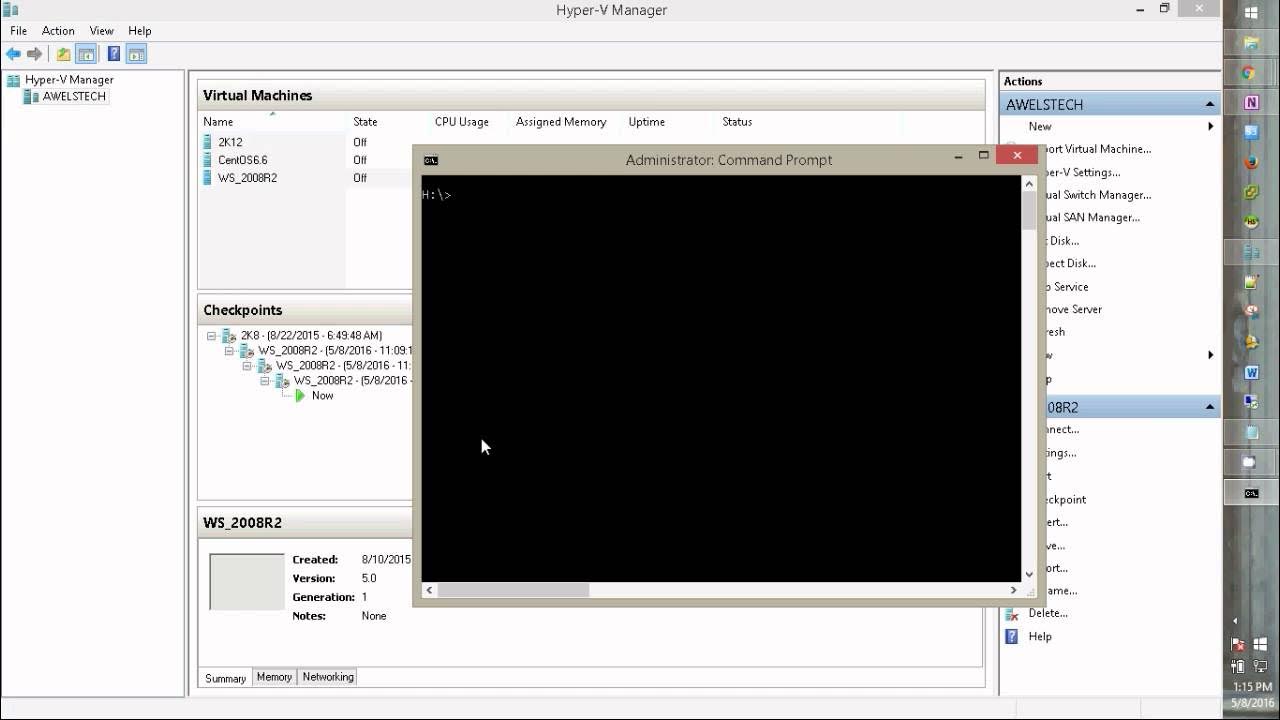Viewport: 1280px width, 720px height.
Task: Click the Up One Level folder icon
Action: click(63, 54)
